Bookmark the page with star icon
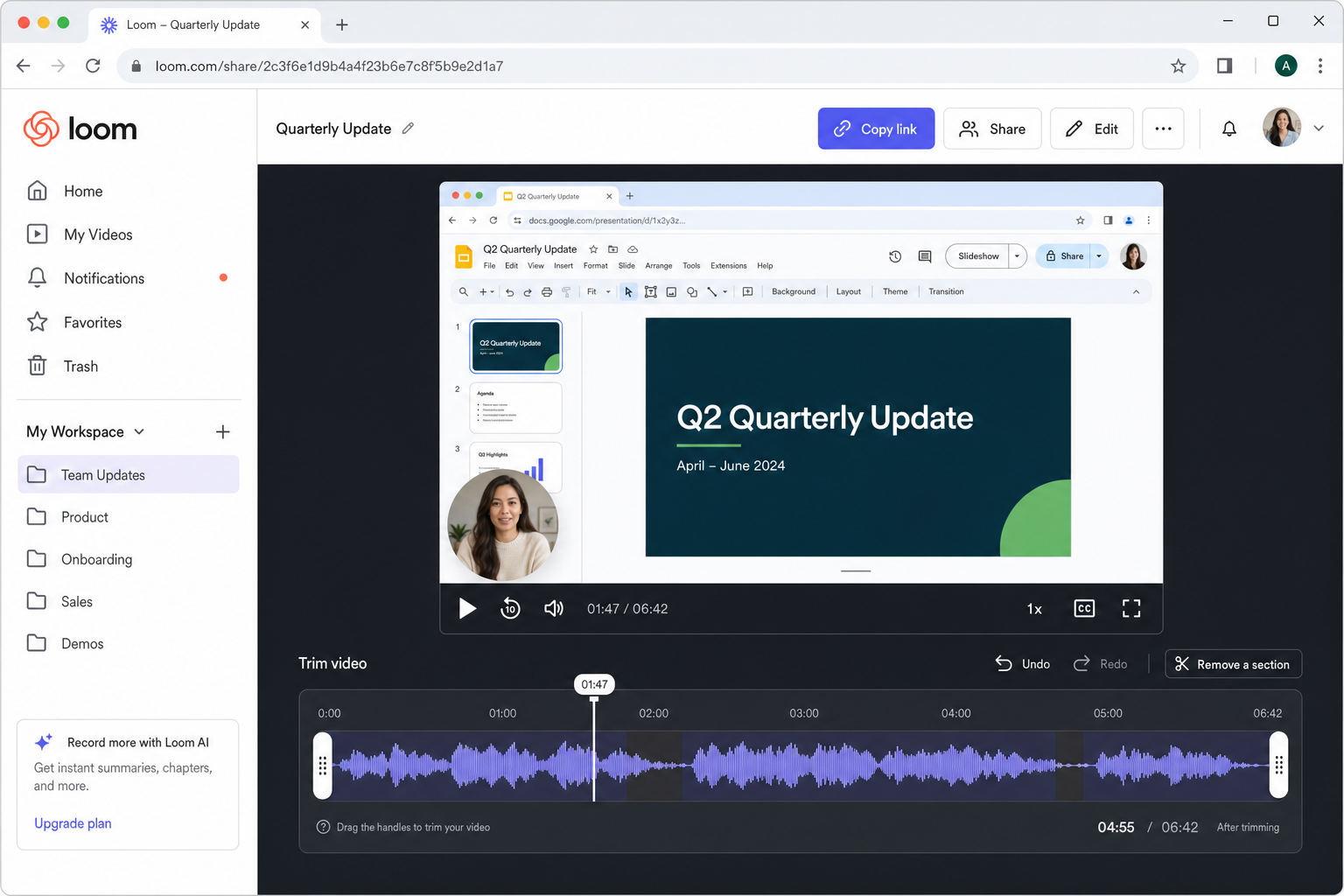This screenshot has width=1344, height=896. click(1179, 66)
